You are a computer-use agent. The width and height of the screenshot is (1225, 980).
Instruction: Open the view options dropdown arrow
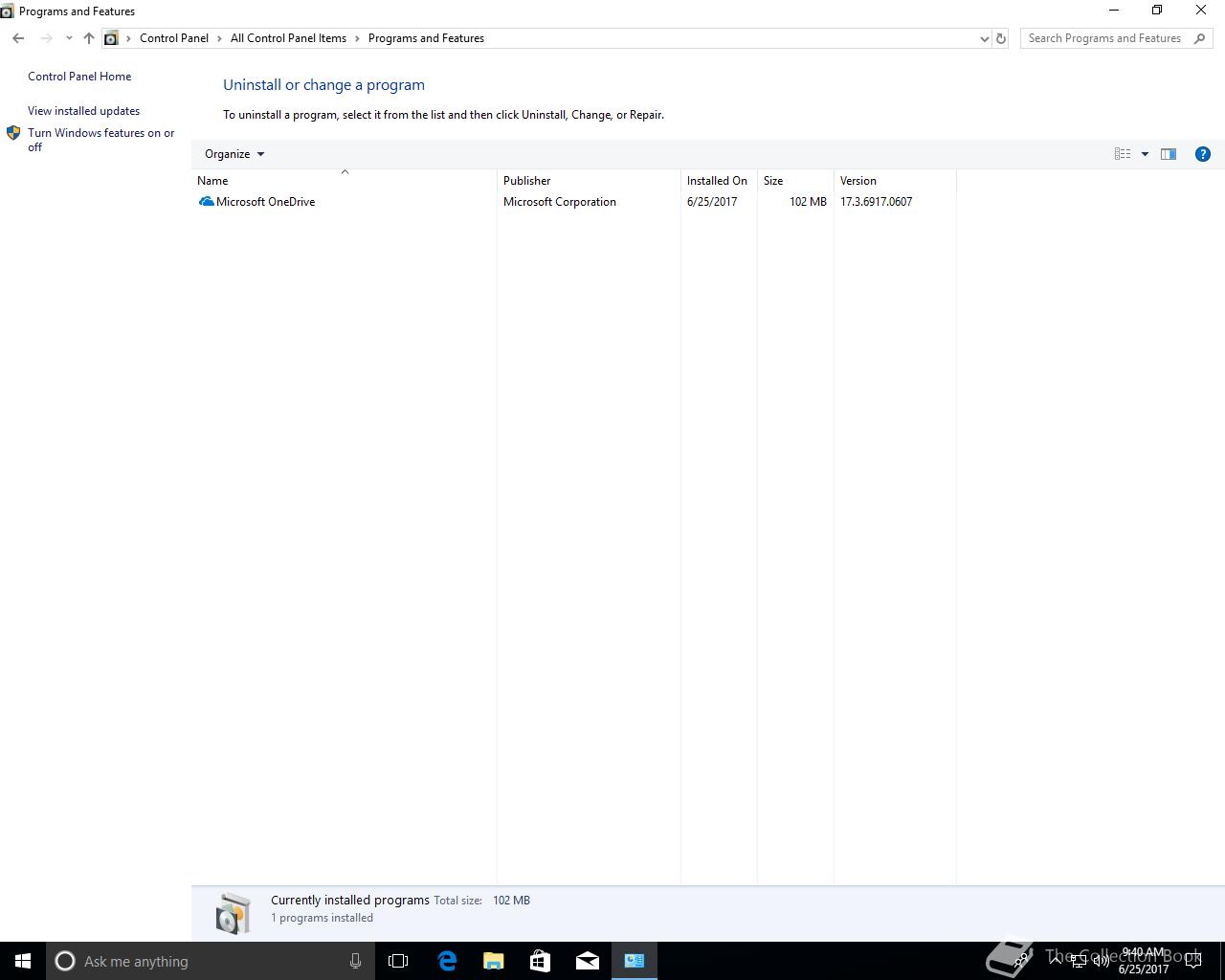point(1145,154)
